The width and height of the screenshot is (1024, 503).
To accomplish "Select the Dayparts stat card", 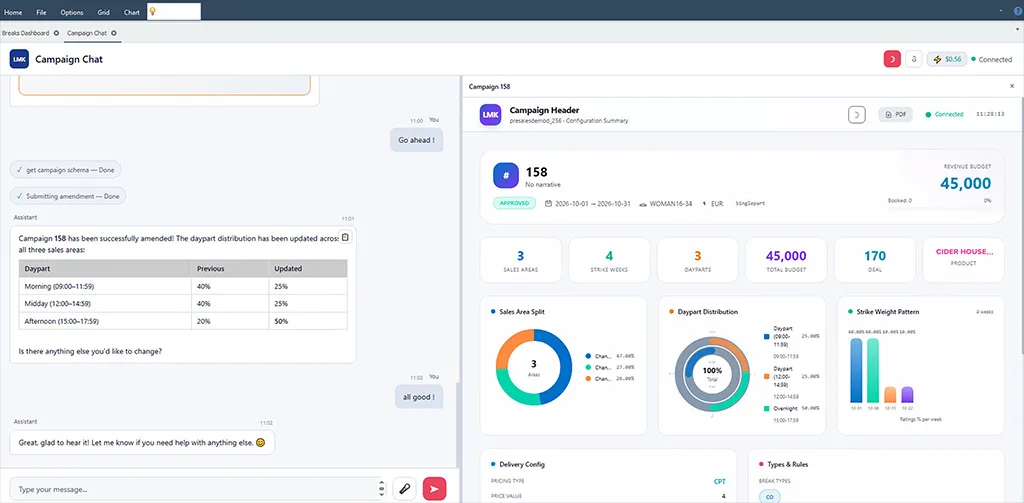I will click(x=697, y=260).
